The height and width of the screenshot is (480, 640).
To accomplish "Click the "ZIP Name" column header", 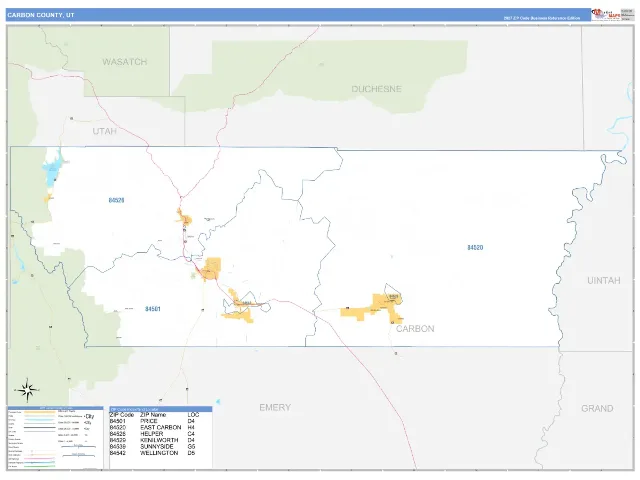I will click(x=153, y=415).
